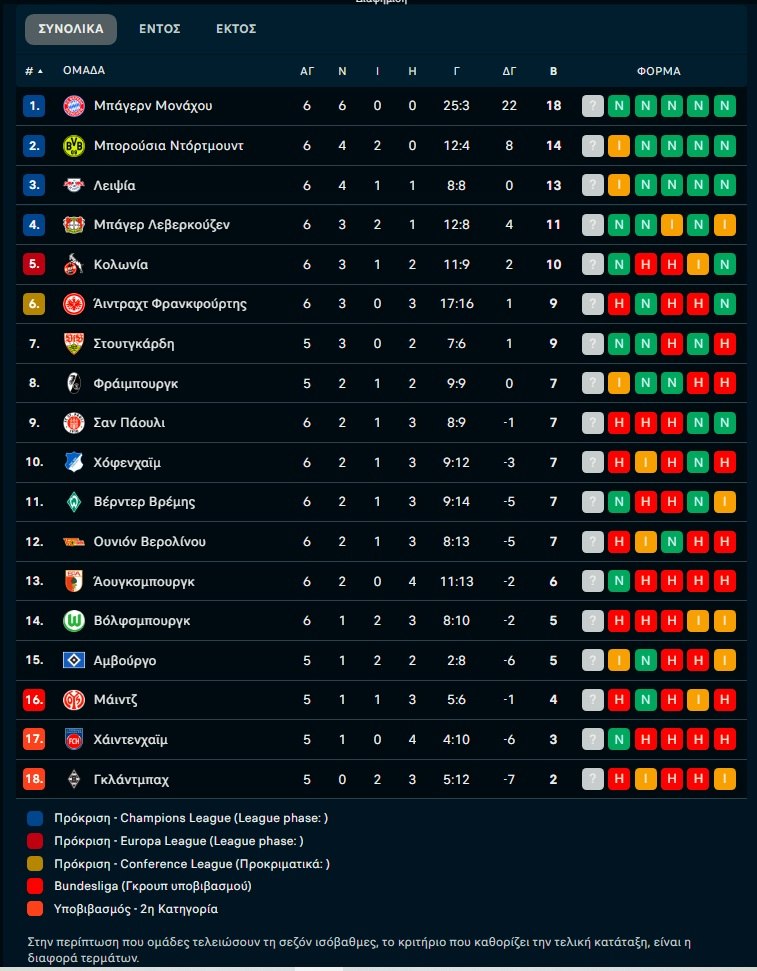The image size is (757, 971).
Task: Open the ΕΚΤΟΣ standings tab
Action: [236, 29]
